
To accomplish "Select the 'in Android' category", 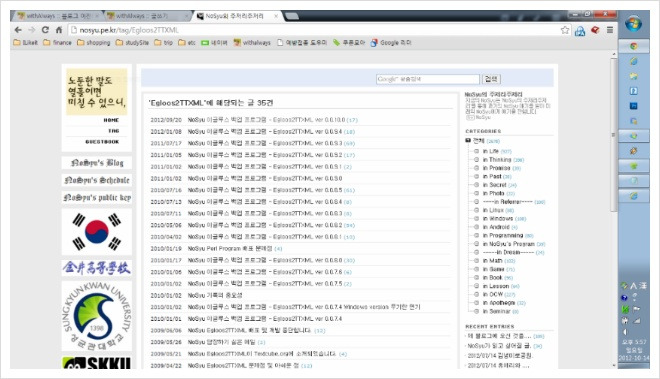I will coord(496,227).
